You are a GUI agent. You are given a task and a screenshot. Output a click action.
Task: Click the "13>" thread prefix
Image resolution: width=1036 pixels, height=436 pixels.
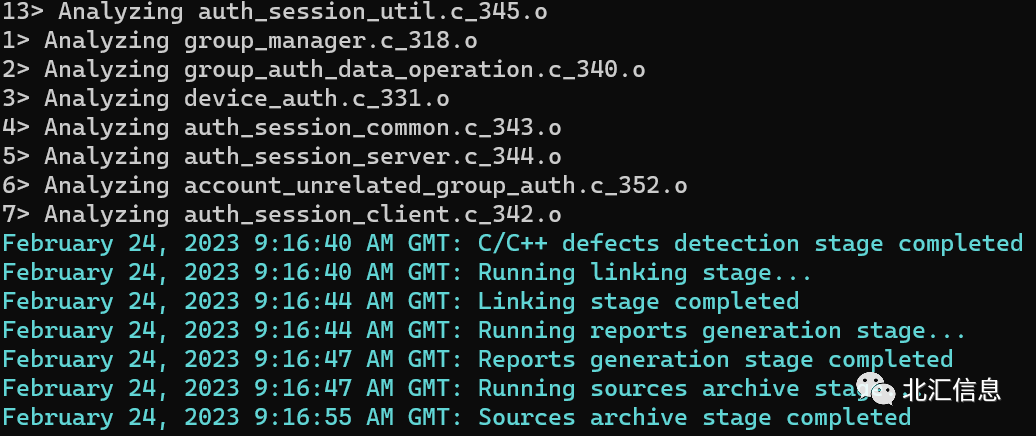coord(22,13)
